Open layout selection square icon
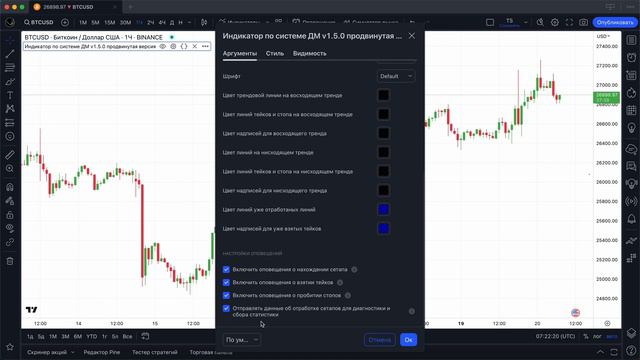The width and height of the screenshot is (640, 360). click(490, 22)
